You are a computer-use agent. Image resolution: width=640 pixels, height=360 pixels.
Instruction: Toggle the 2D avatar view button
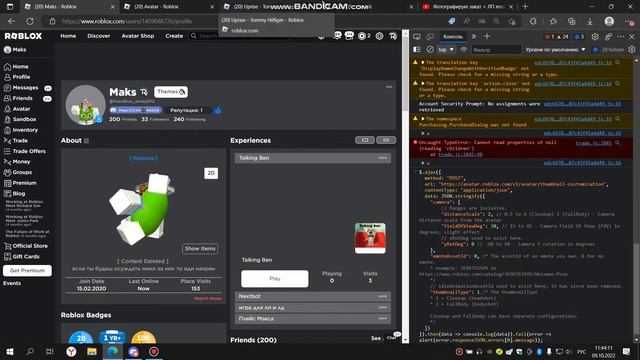pyautogui.click(x=211, y=173)
